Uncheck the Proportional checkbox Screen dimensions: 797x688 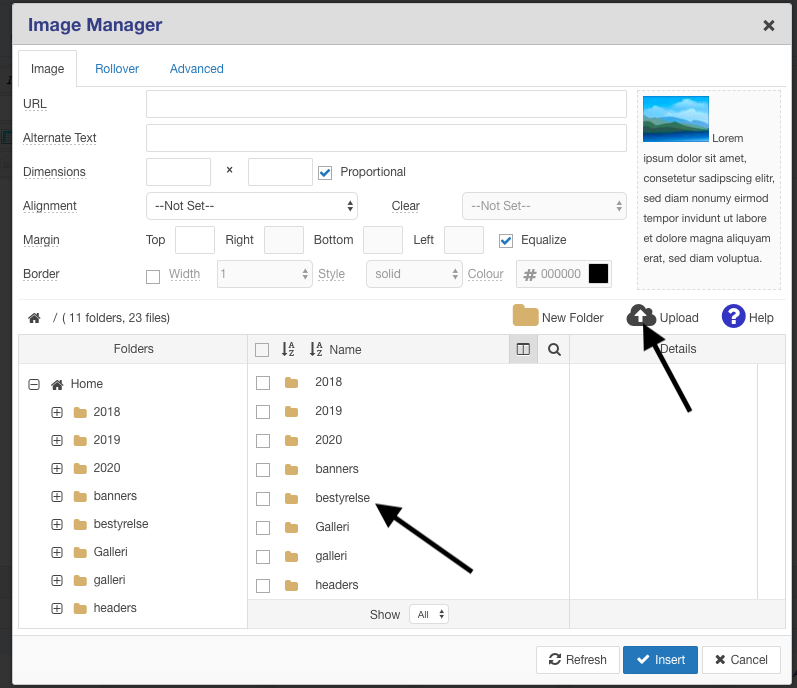(325, 172)
